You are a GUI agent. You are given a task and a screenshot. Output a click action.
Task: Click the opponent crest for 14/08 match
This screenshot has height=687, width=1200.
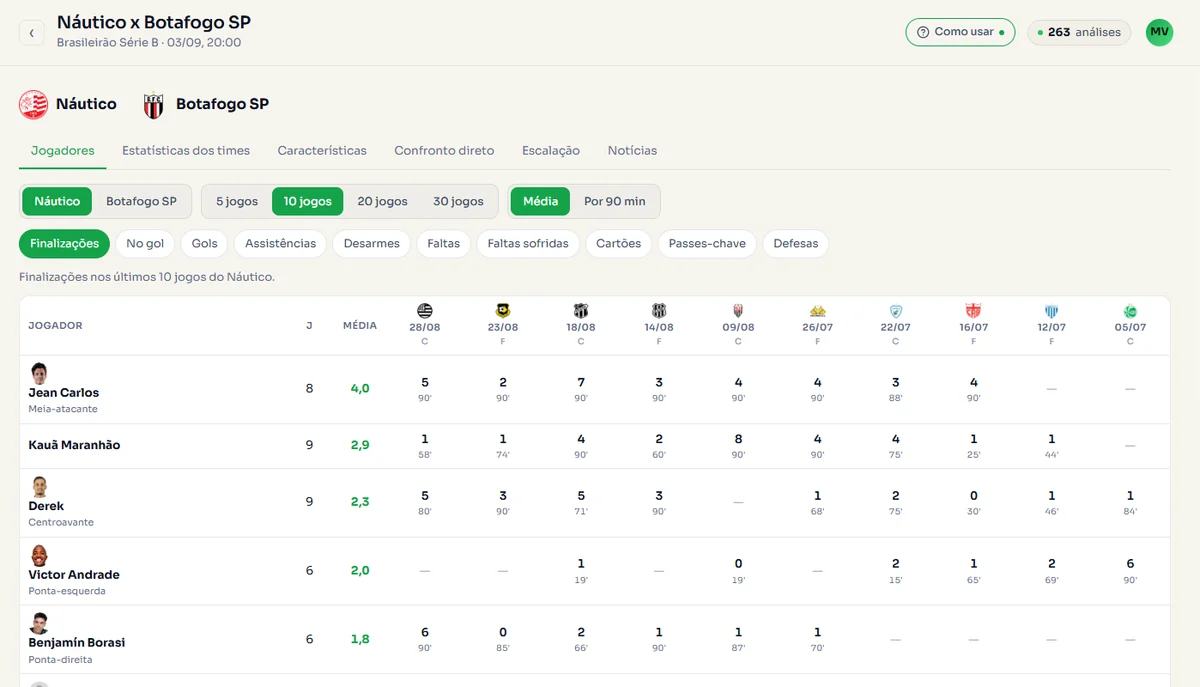click(659, 311)
